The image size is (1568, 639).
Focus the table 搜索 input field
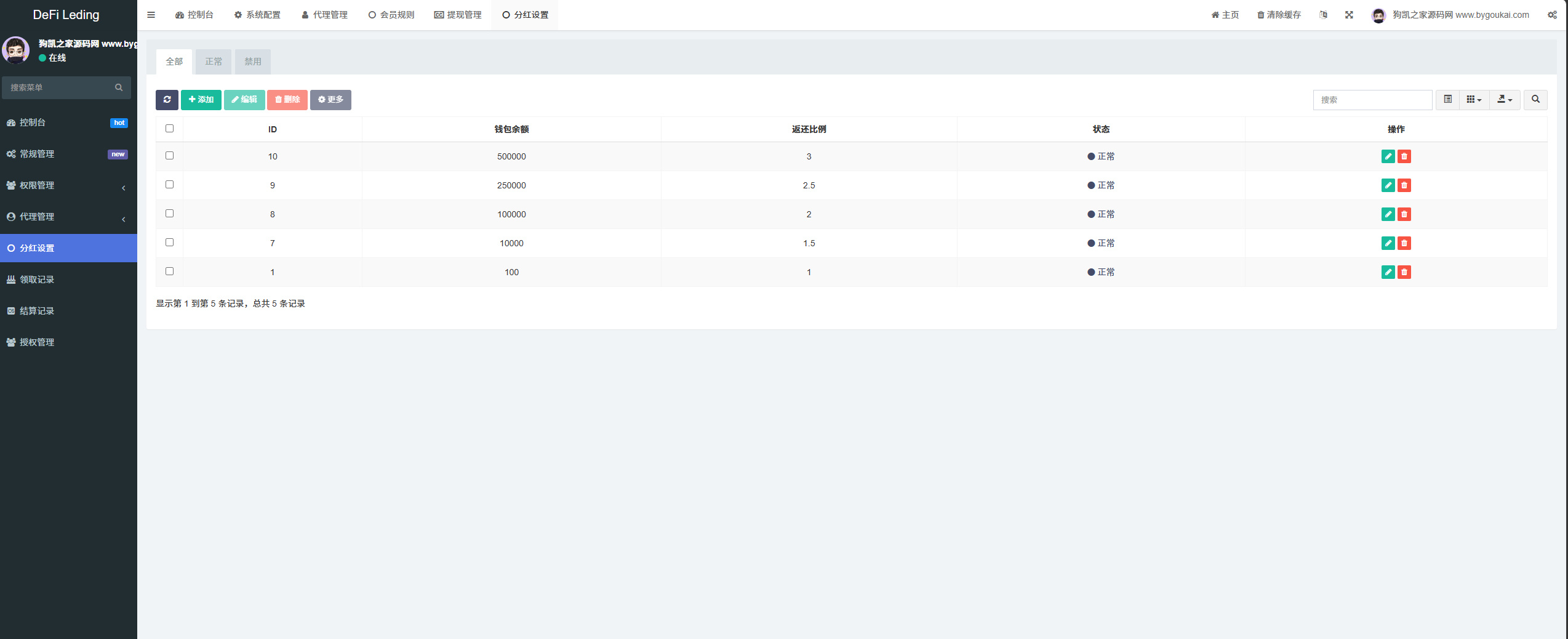pos(1372,100)
